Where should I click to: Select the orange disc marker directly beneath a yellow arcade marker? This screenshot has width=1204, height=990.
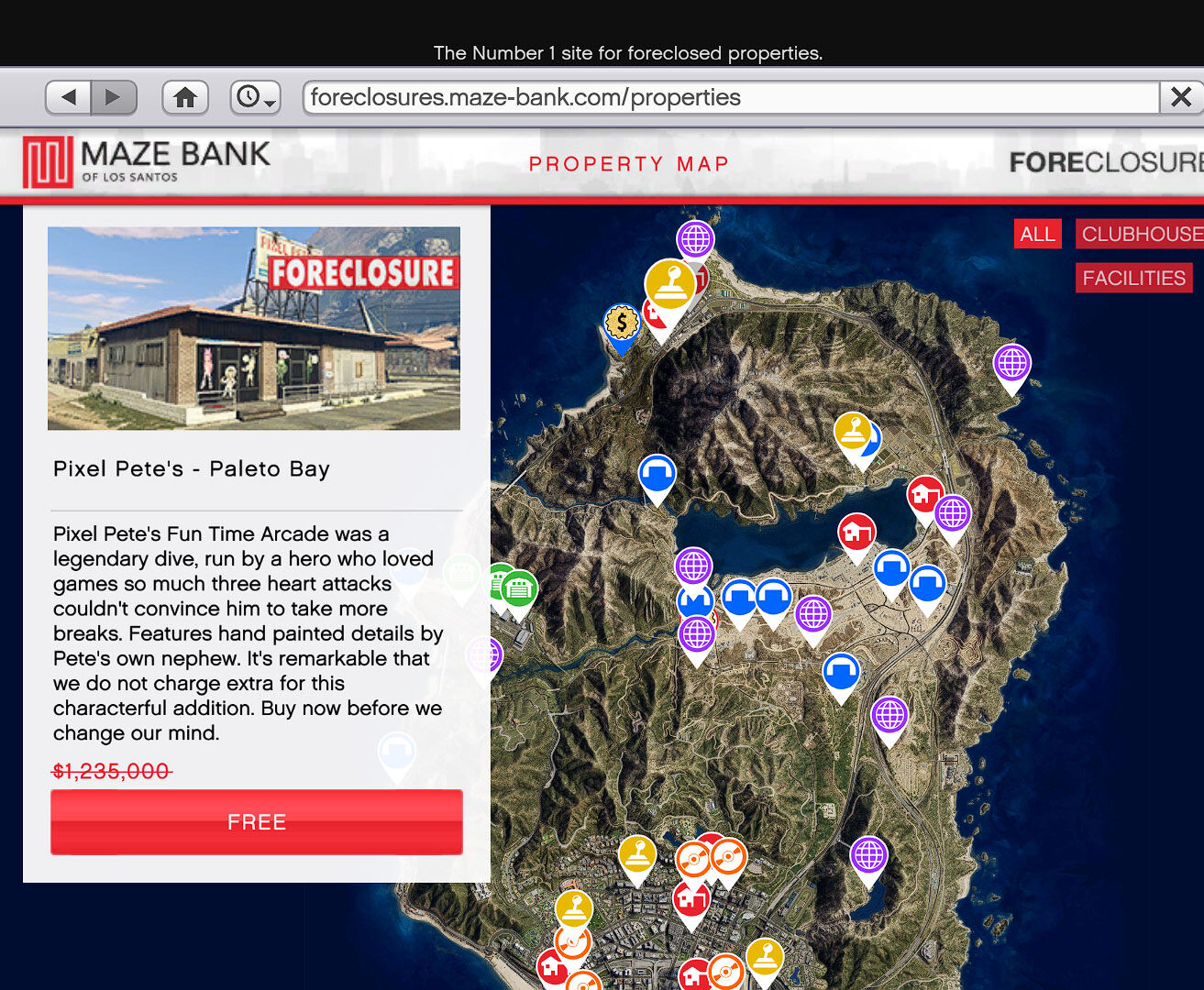(572, 944)
